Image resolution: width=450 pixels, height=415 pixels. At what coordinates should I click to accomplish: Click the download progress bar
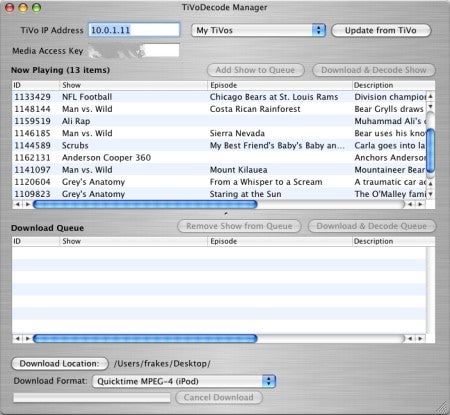(92, 397)
